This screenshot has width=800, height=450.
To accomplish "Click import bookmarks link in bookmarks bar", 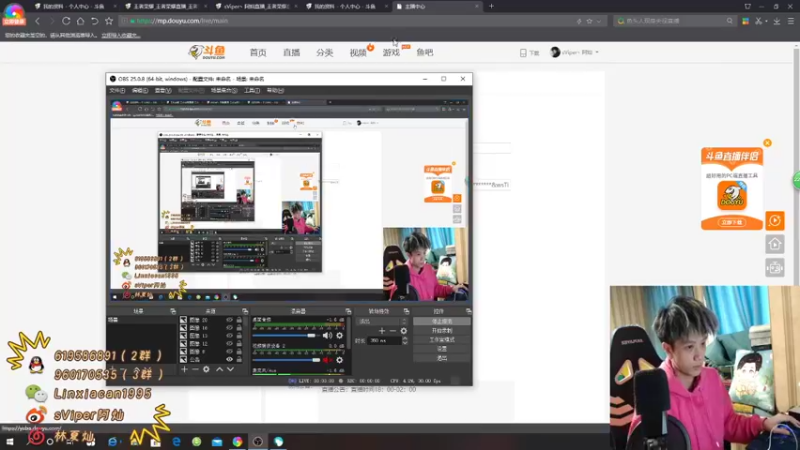I will click(x=120, y=35).
